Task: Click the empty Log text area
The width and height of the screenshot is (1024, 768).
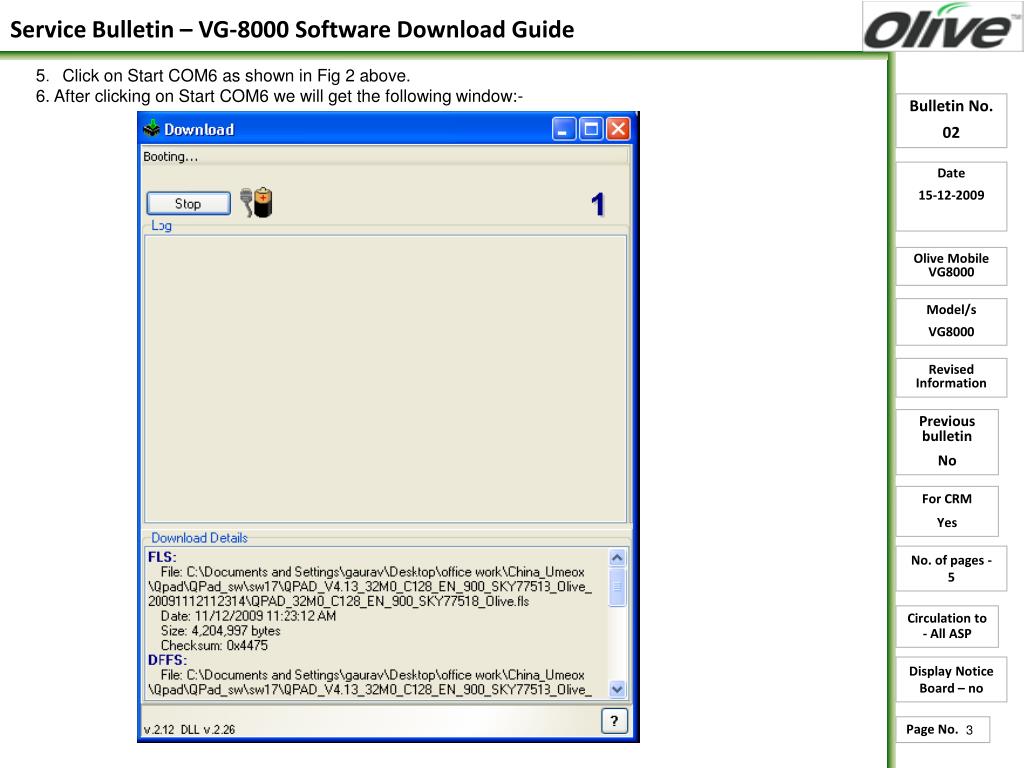Action: [385, 378]
